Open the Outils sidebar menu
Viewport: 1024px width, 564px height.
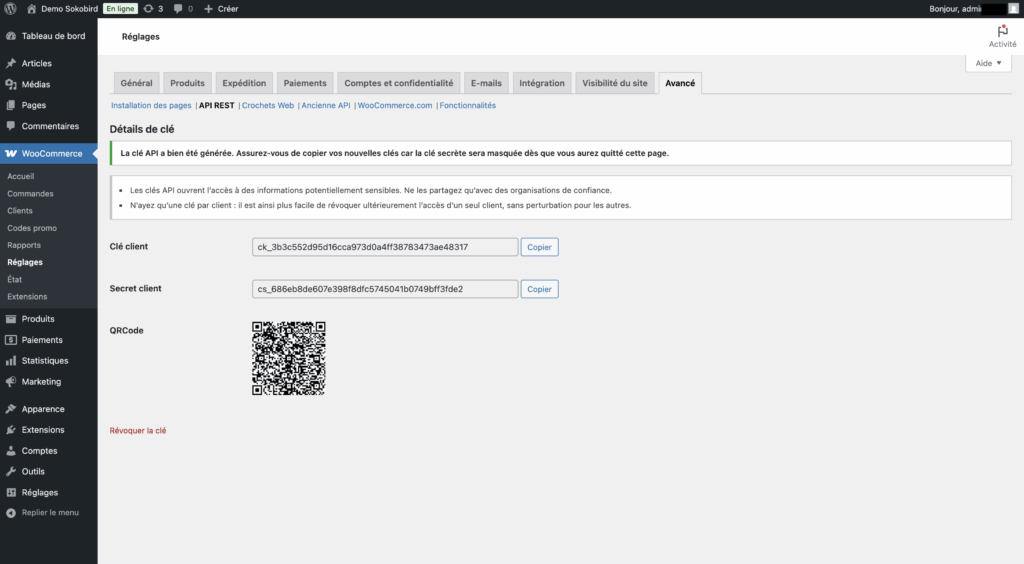(33, 471)
